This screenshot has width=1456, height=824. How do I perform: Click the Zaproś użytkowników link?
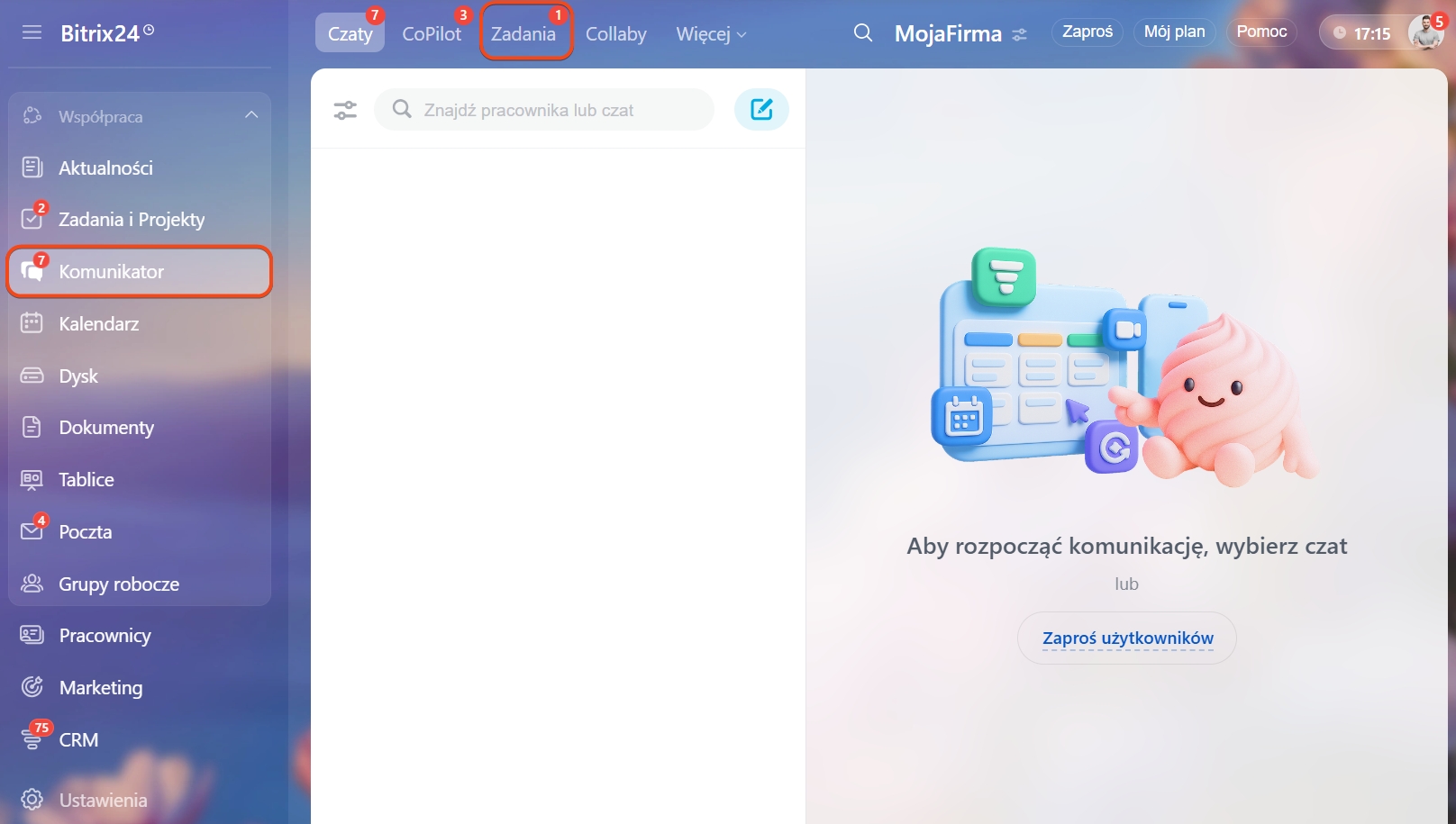pos(1127,638)
